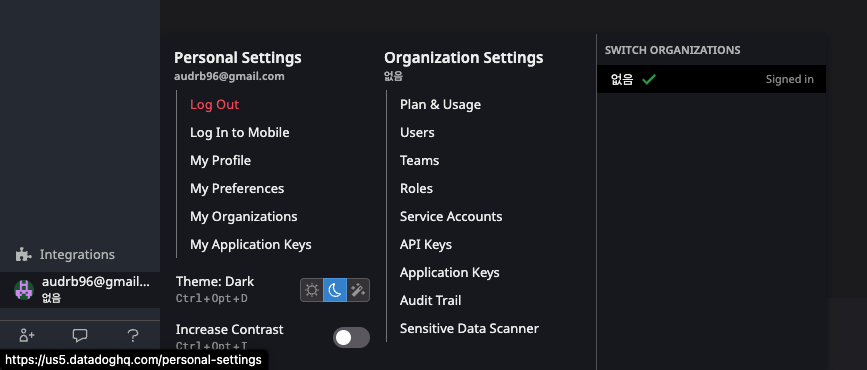Open Integrations puzzle icon in sidebar
The image size is (867, 370).
point(23,254)
